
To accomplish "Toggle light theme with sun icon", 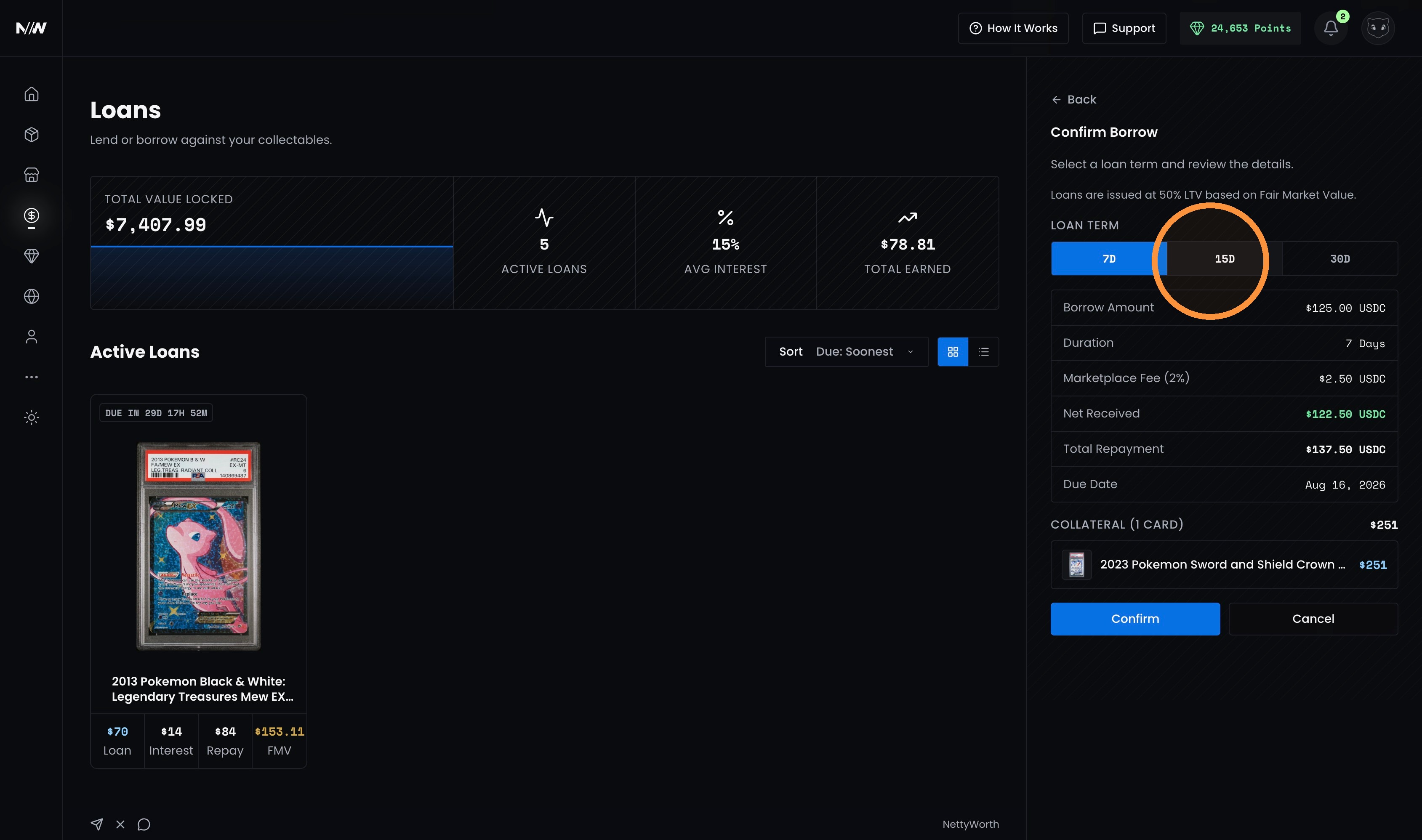I will click(31, 418).
